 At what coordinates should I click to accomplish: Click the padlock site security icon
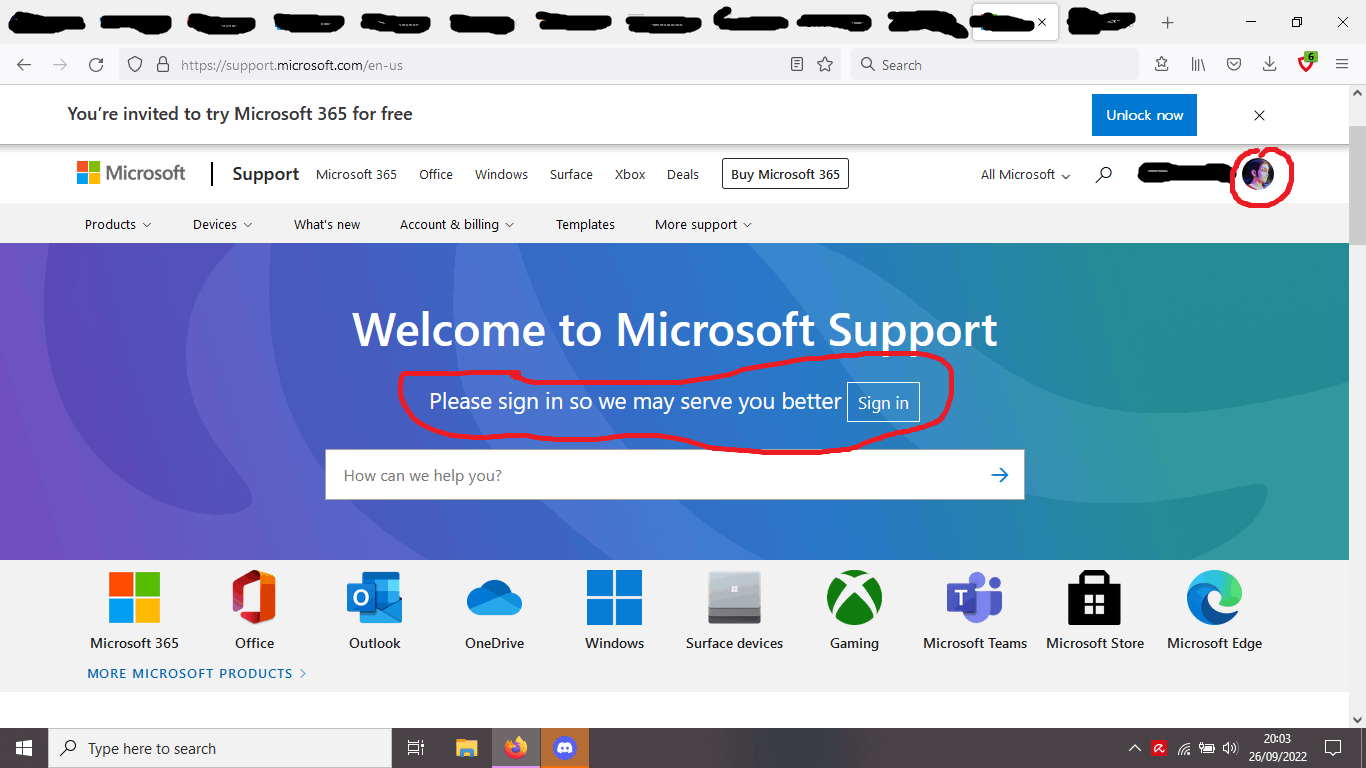coord(163,65)
